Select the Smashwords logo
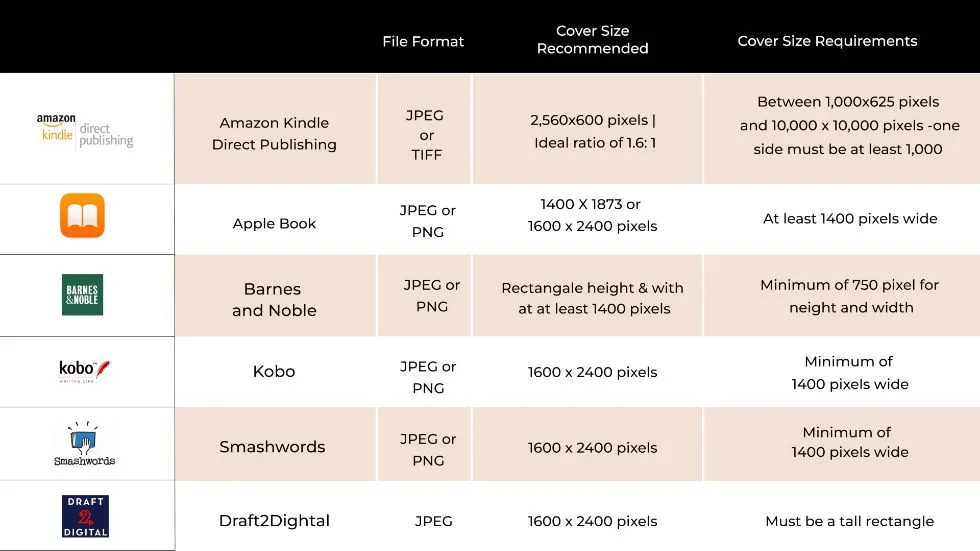Screen dimensions: 980x551 (84, 444)
